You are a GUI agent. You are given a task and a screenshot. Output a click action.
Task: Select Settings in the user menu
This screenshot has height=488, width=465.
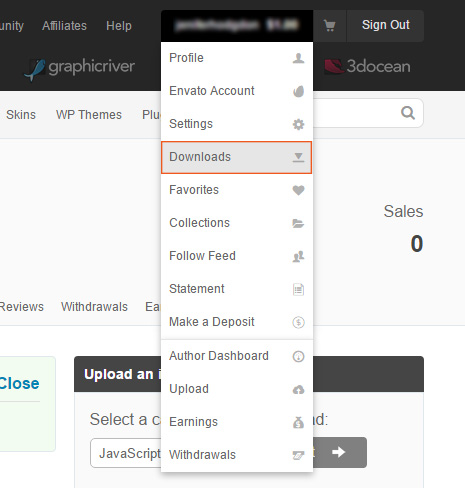[237, 124]
